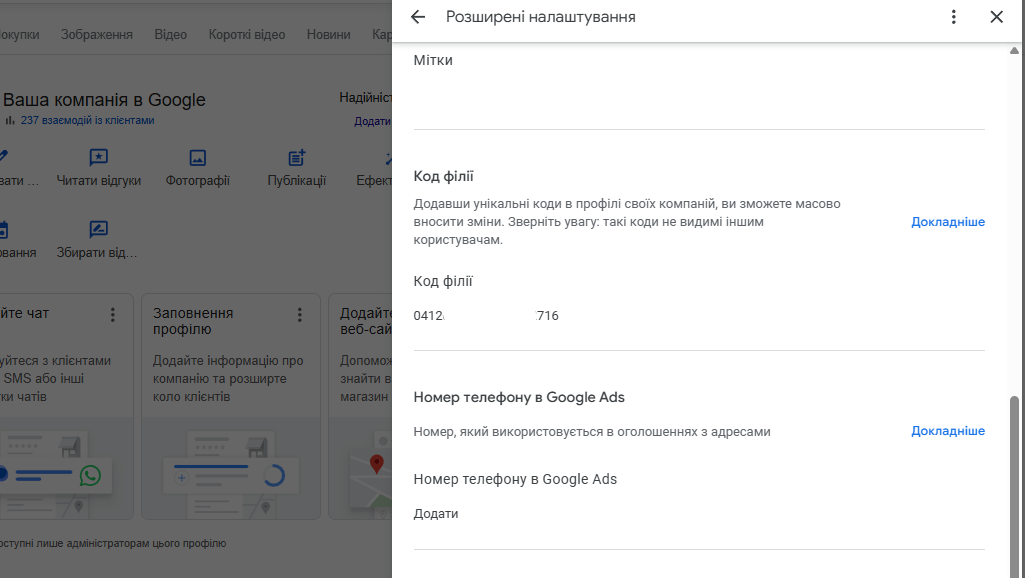Edit the Код філії value field
This screenshot has width=1025, height=578.
point(486,316)
